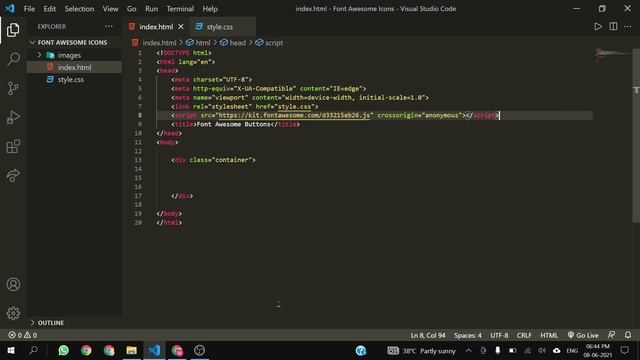Close the index.html tab

[181, 27]
